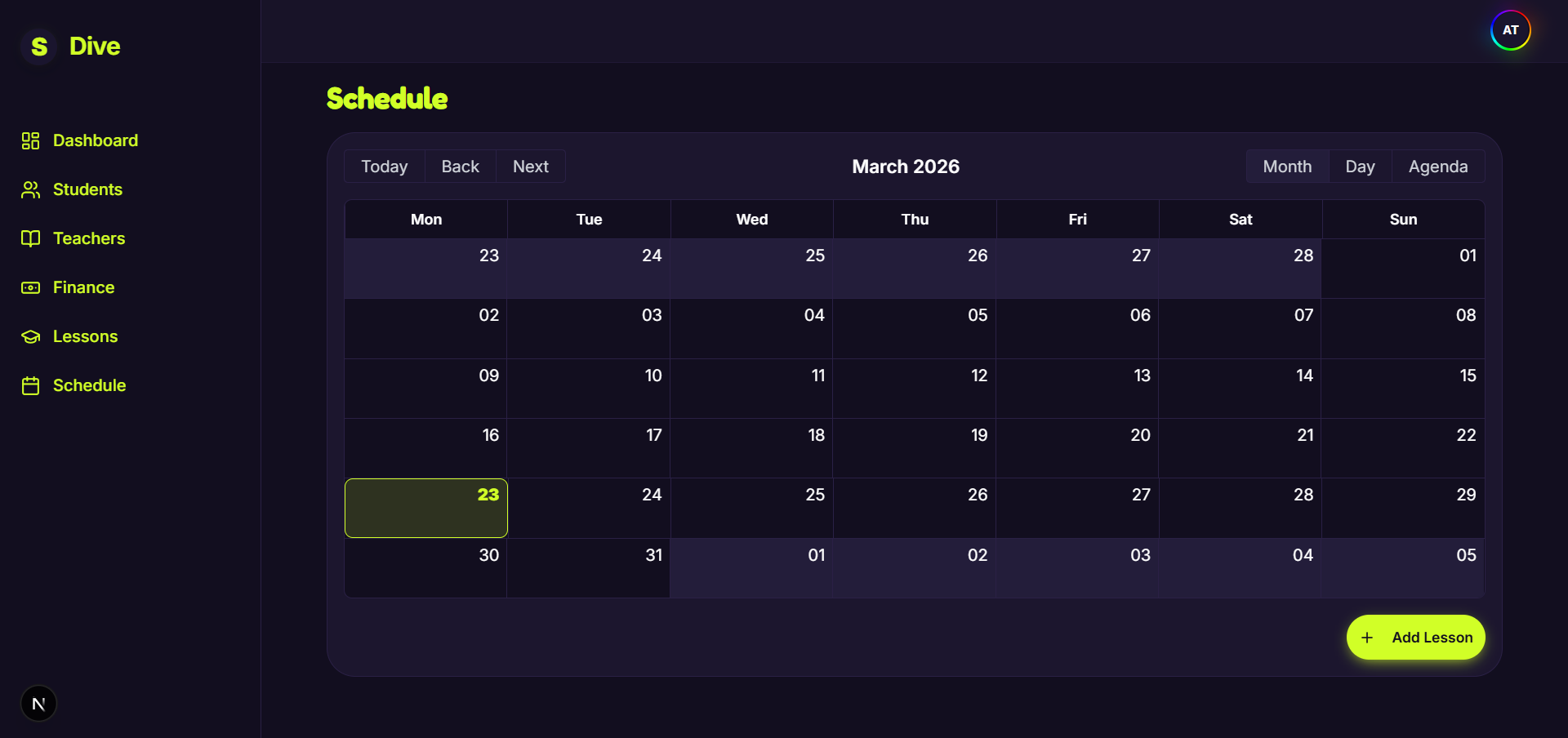Image resolution: width=1568 pixels, height=738 pixels.
Task: Select the highlighted March 23 cell
Action: point(425,508)
